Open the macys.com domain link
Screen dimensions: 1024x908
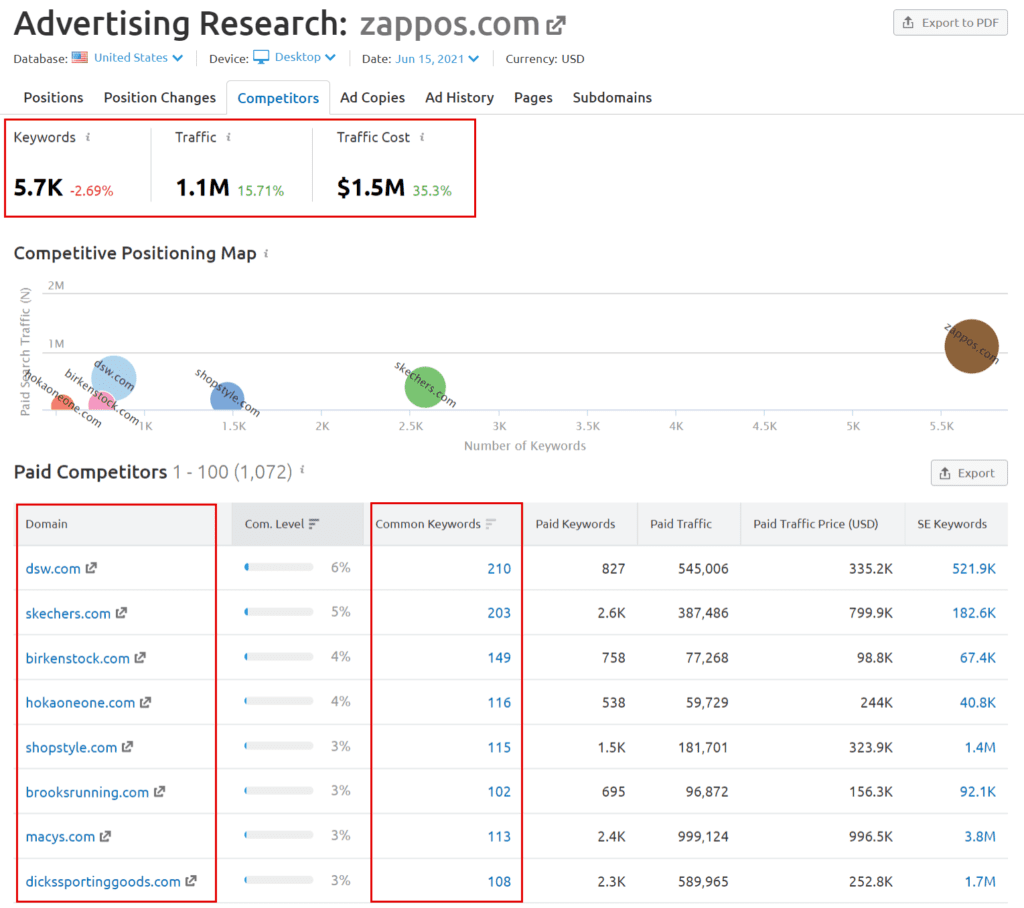pyautogui.click(x=60, y=837)
